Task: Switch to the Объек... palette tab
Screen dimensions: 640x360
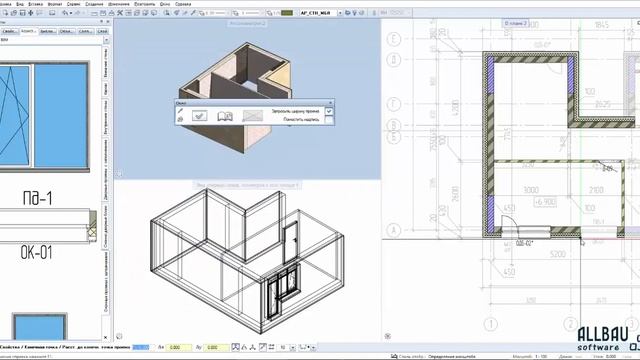Action: 67,31
